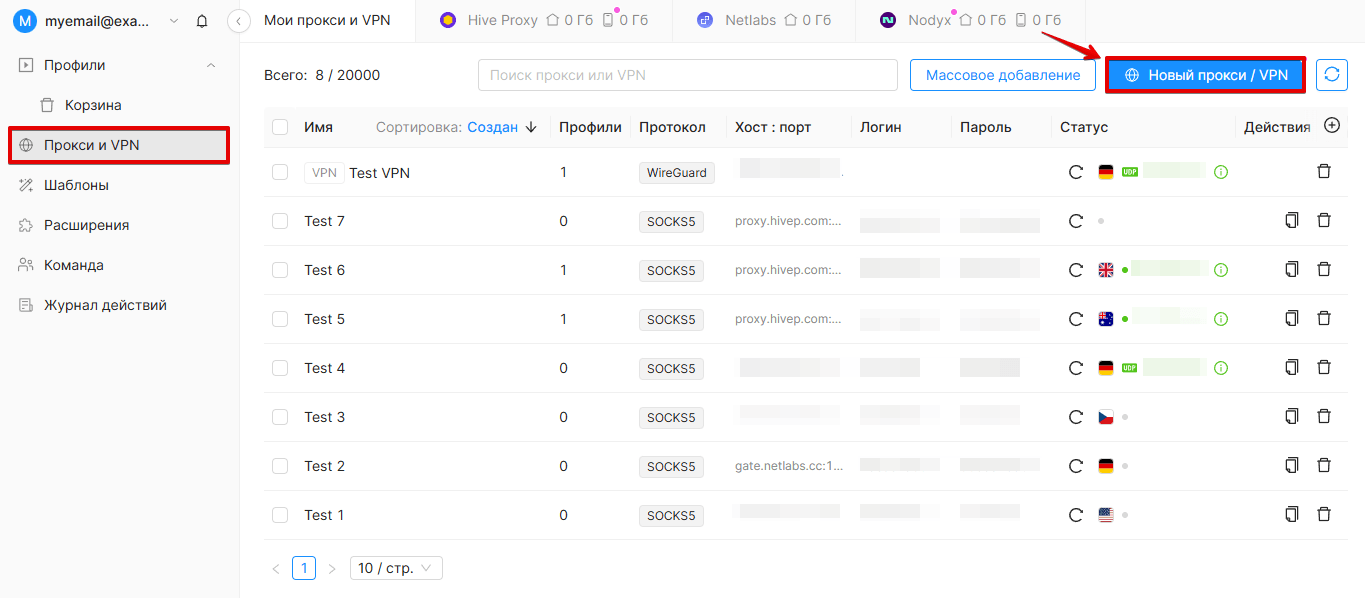
Task: Recheck status of Test 1
Action: pos(1076,515)
